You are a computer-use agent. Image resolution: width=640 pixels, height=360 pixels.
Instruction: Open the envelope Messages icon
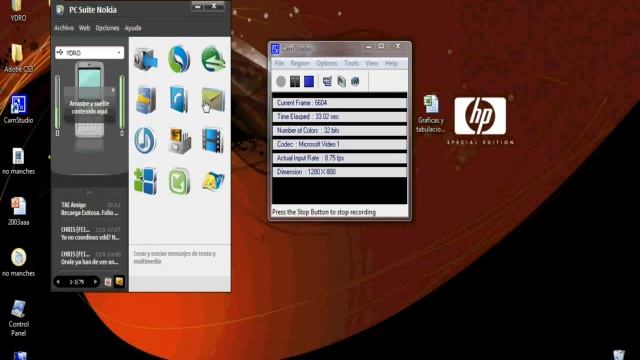pos(213,100)
